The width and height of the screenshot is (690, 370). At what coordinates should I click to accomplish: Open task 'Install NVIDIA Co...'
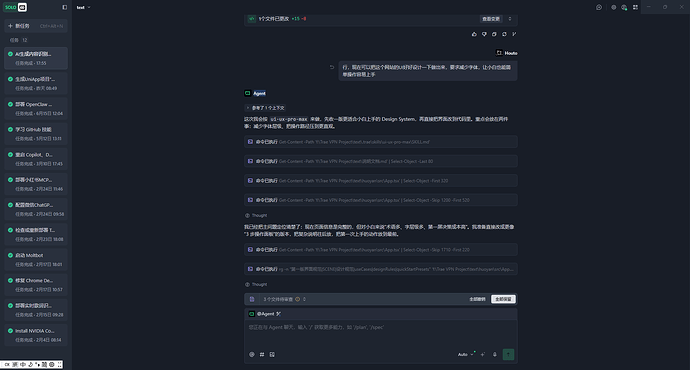click(36, 335)
